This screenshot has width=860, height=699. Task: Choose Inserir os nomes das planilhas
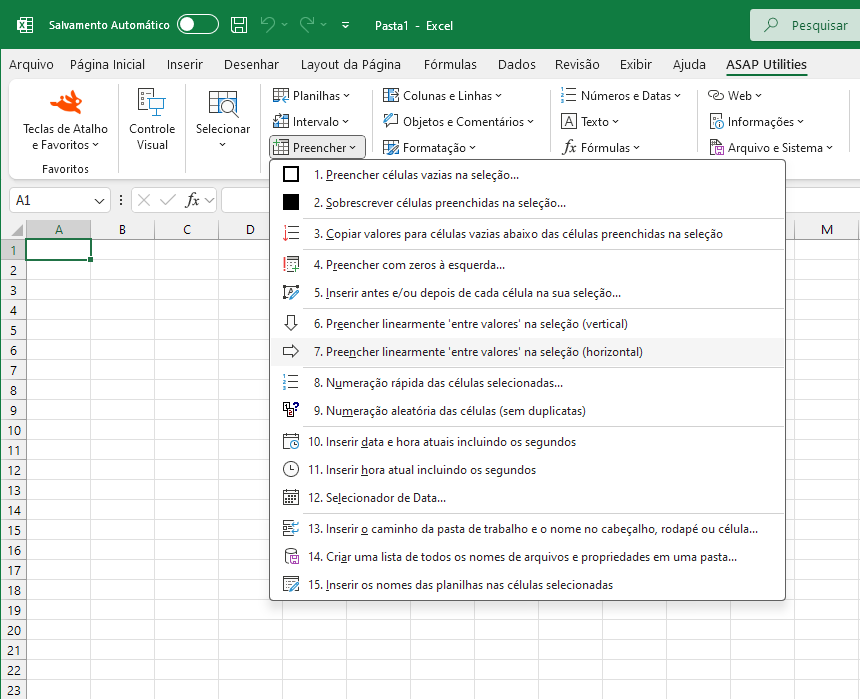coord(527,584)
